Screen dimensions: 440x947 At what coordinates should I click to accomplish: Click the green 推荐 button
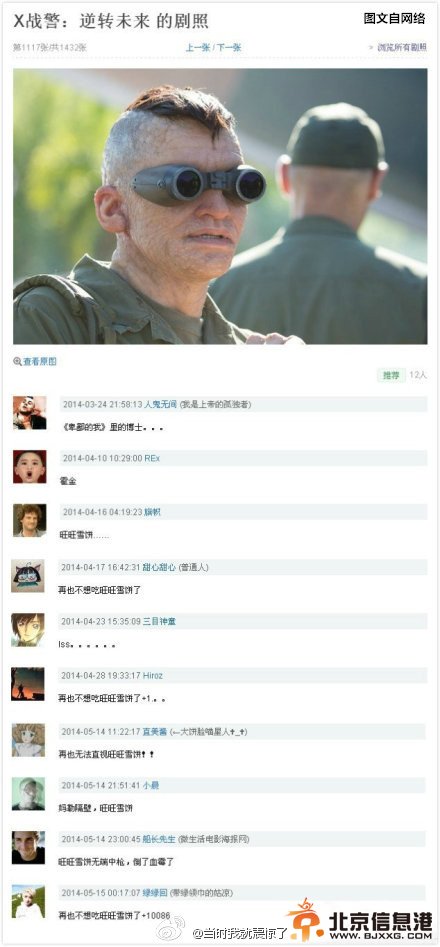pos(391,375)
